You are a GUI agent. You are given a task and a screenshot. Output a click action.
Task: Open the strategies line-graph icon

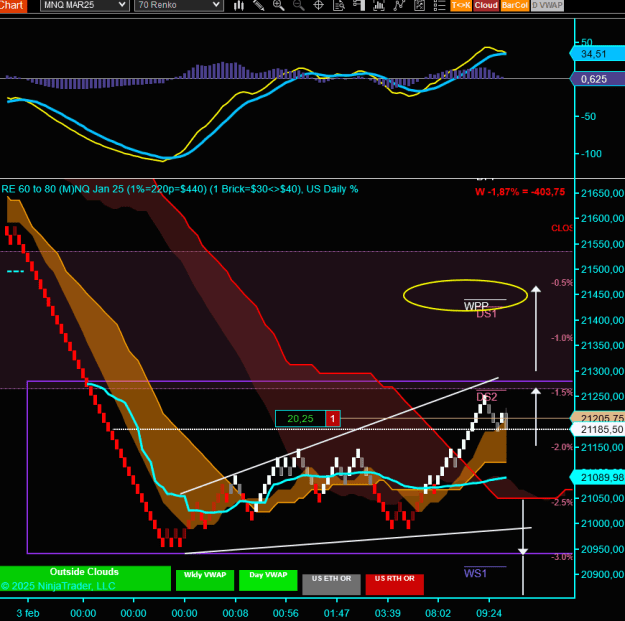[x=399, y=5]
